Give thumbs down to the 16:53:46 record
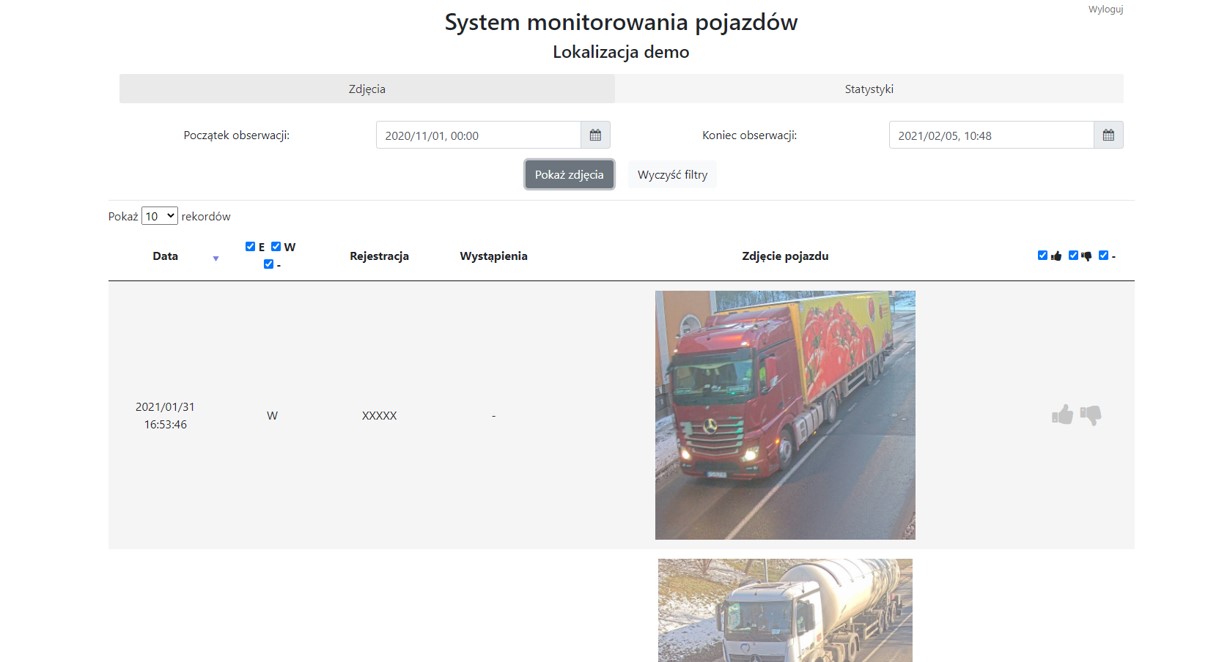 1091,415
